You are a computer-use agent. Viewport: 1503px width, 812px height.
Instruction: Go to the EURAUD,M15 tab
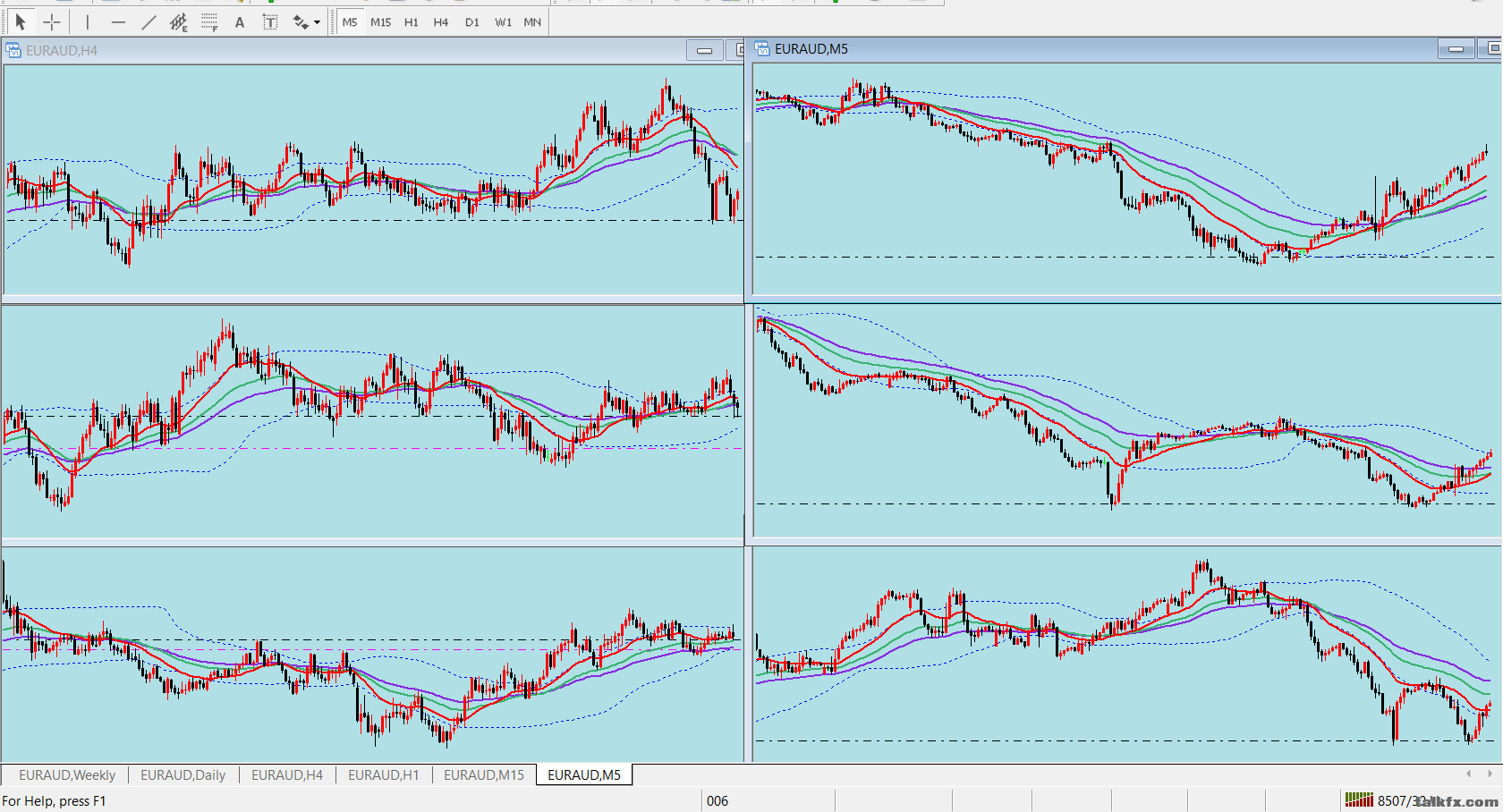tap(484, 775)
